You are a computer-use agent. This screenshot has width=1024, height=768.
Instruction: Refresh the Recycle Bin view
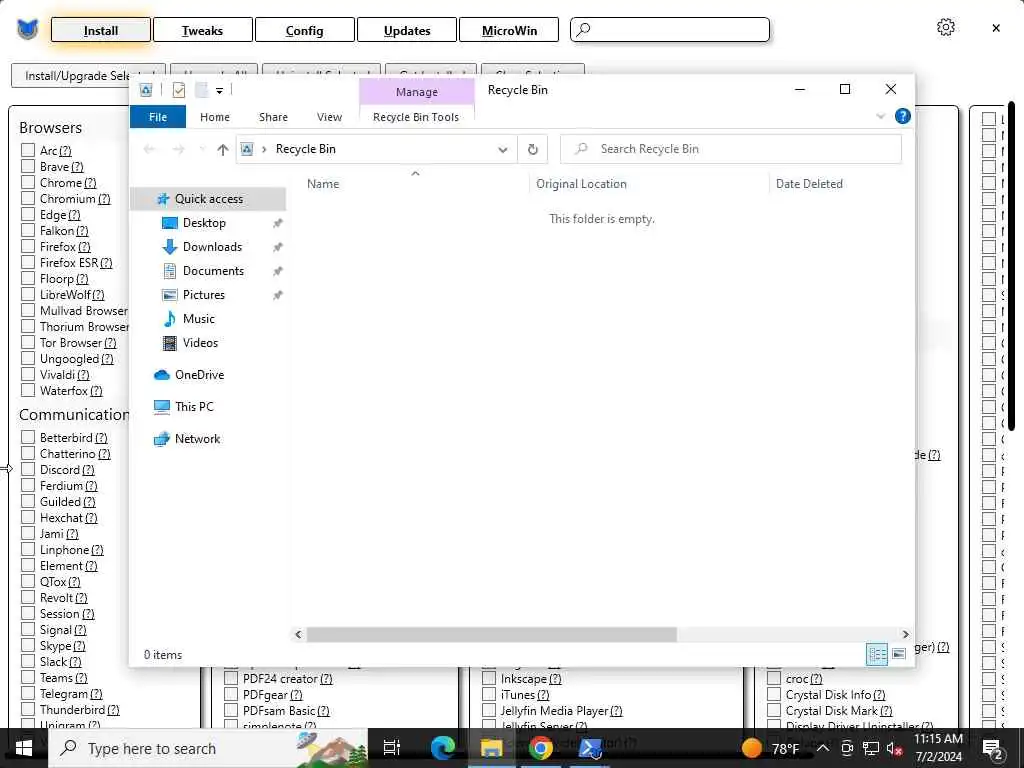tap(533, 150)
